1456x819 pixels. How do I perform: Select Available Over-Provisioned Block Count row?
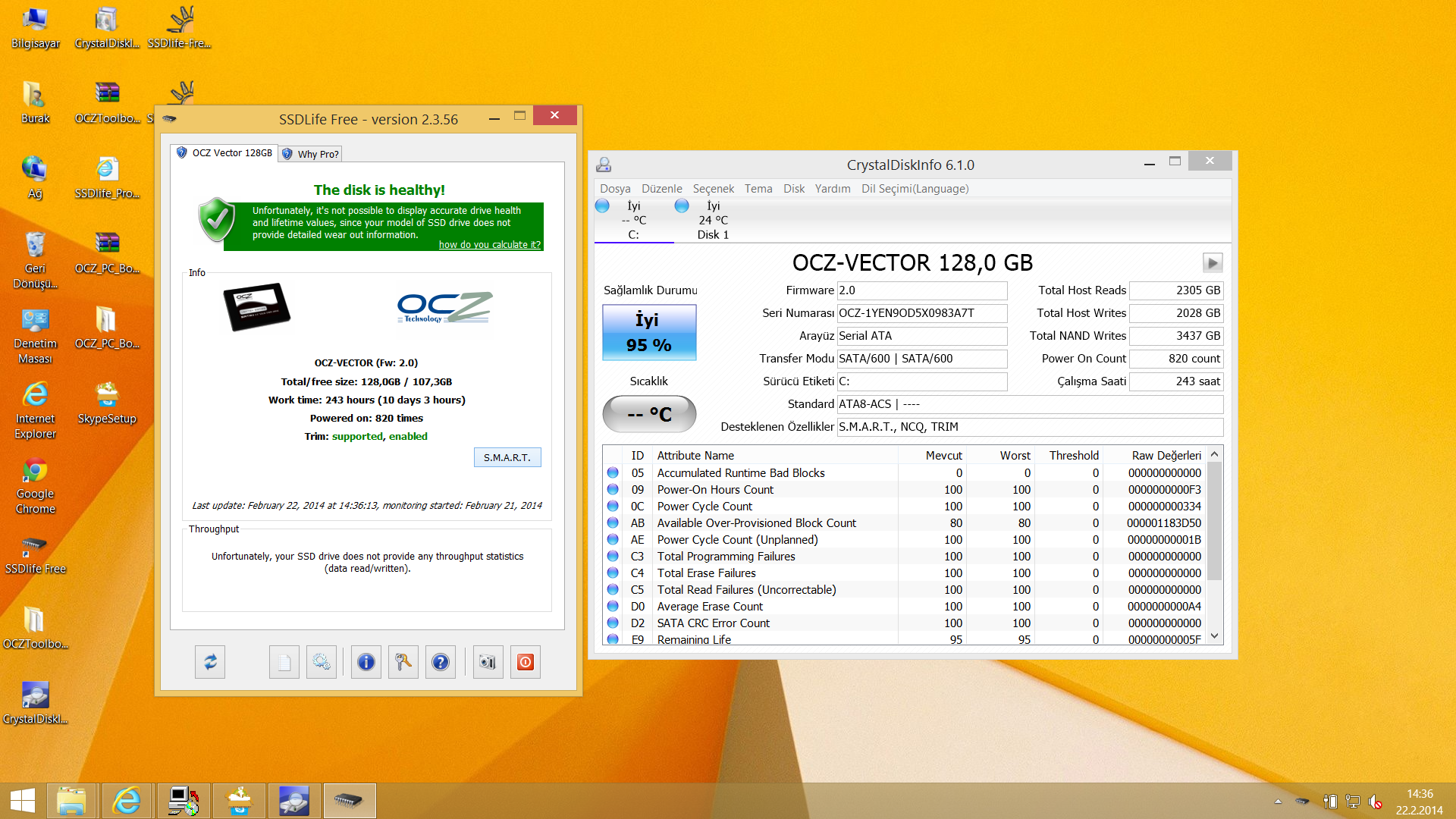point(905,523)
